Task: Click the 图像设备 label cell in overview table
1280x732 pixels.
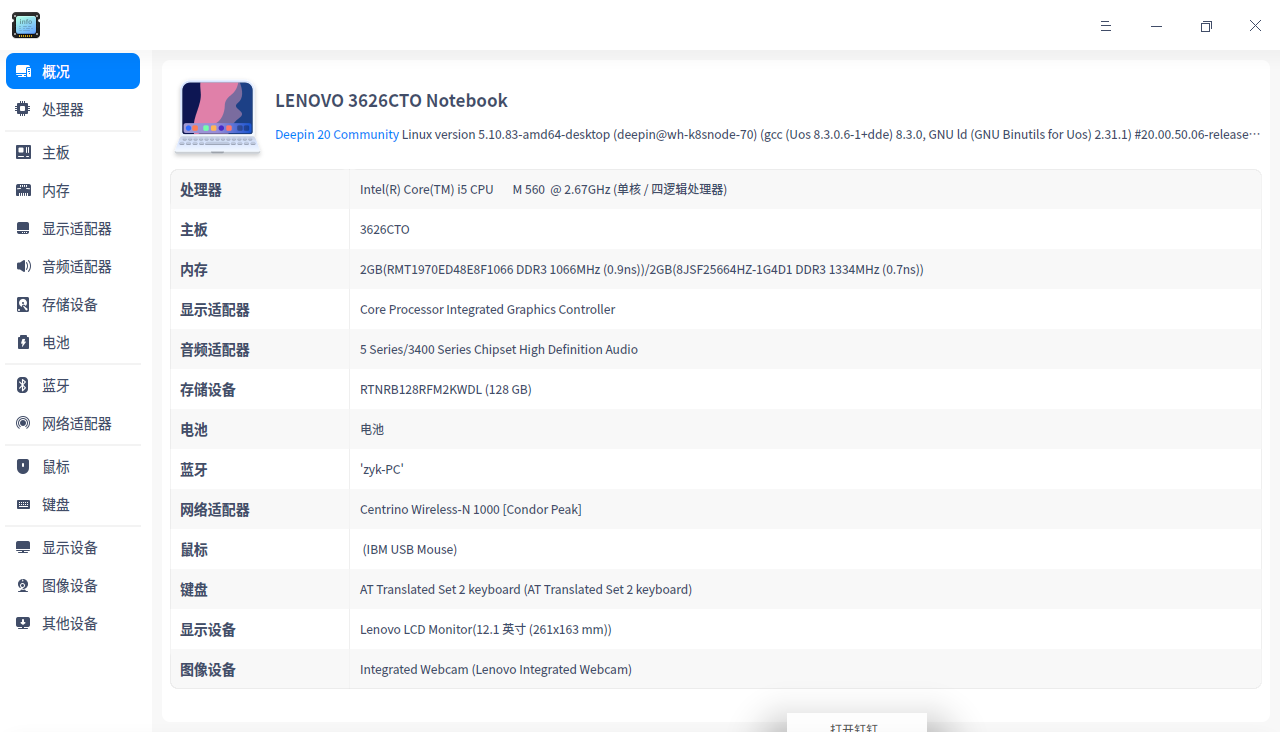Action: (x=260, y=670)
